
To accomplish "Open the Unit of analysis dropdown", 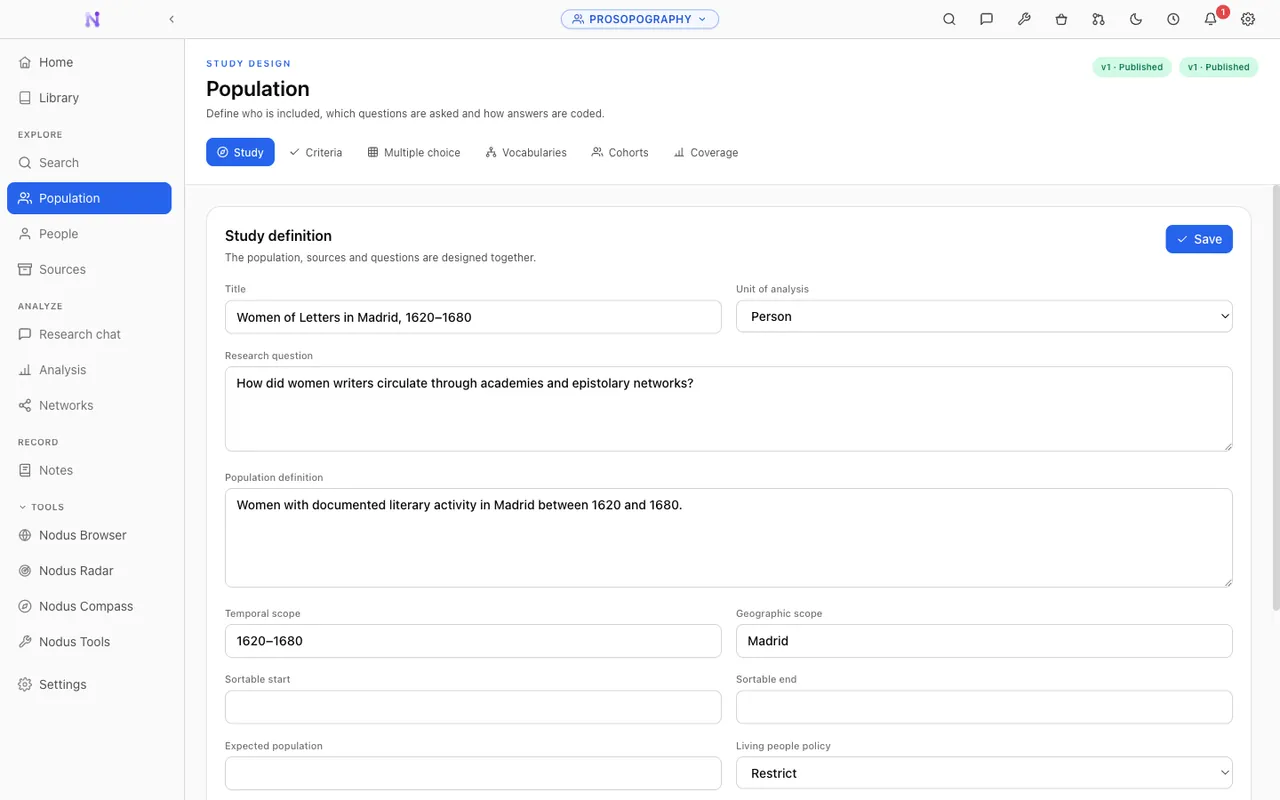I will tap(984, 316).
